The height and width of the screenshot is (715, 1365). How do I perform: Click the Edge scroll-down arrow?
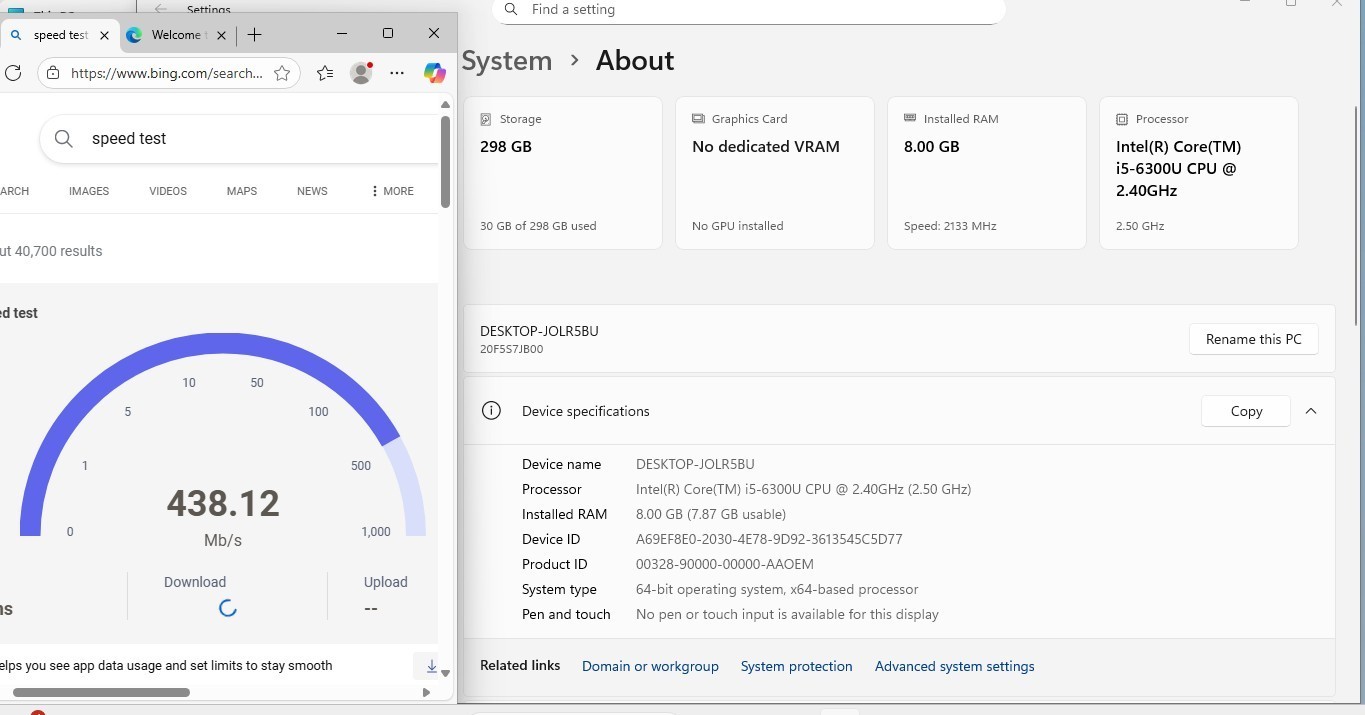[445, 674]
